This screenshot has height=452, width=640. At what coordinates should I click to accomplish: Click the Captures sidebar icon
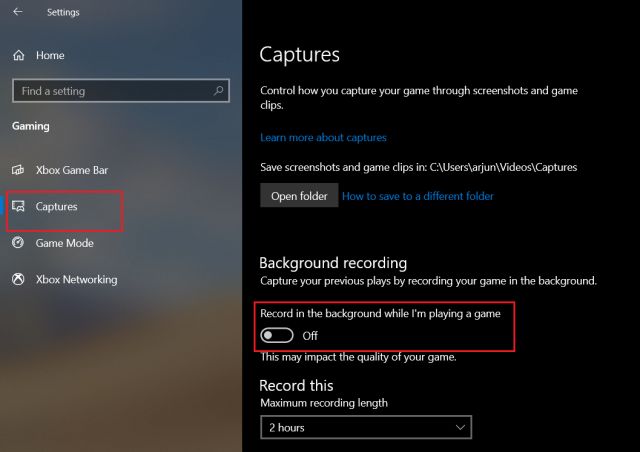(18, 206)
